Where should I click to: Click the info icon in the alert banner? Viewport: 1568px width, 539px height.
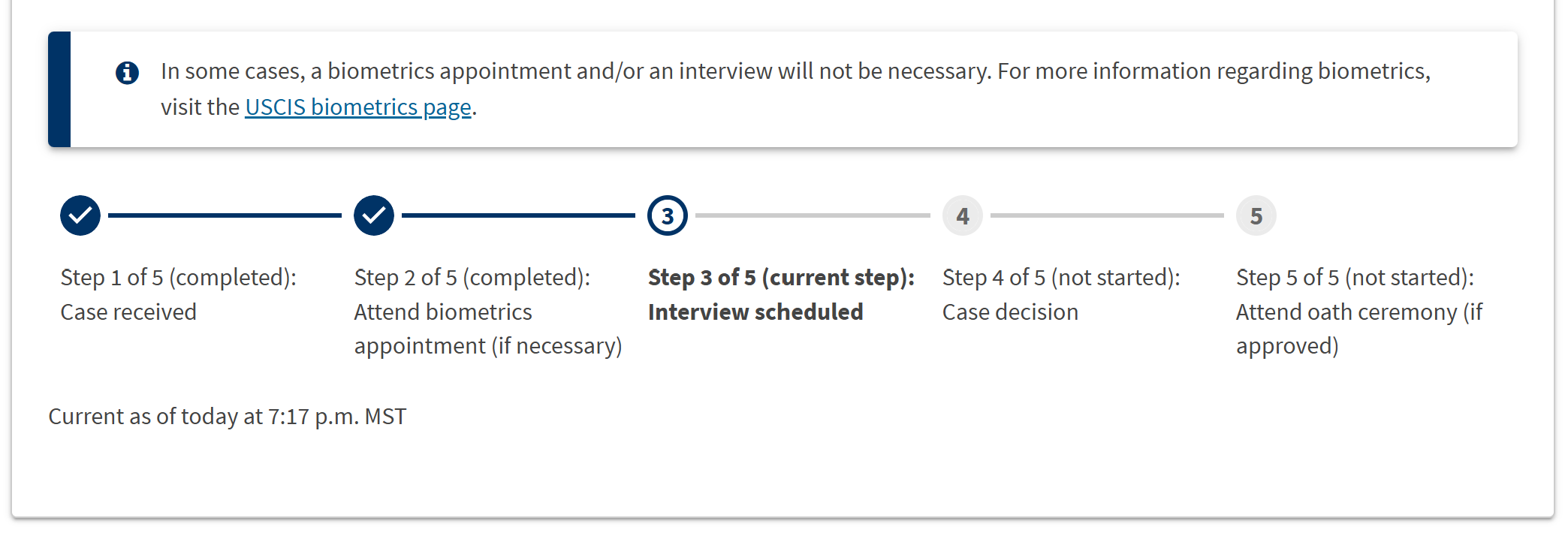[x=127, y=73]
